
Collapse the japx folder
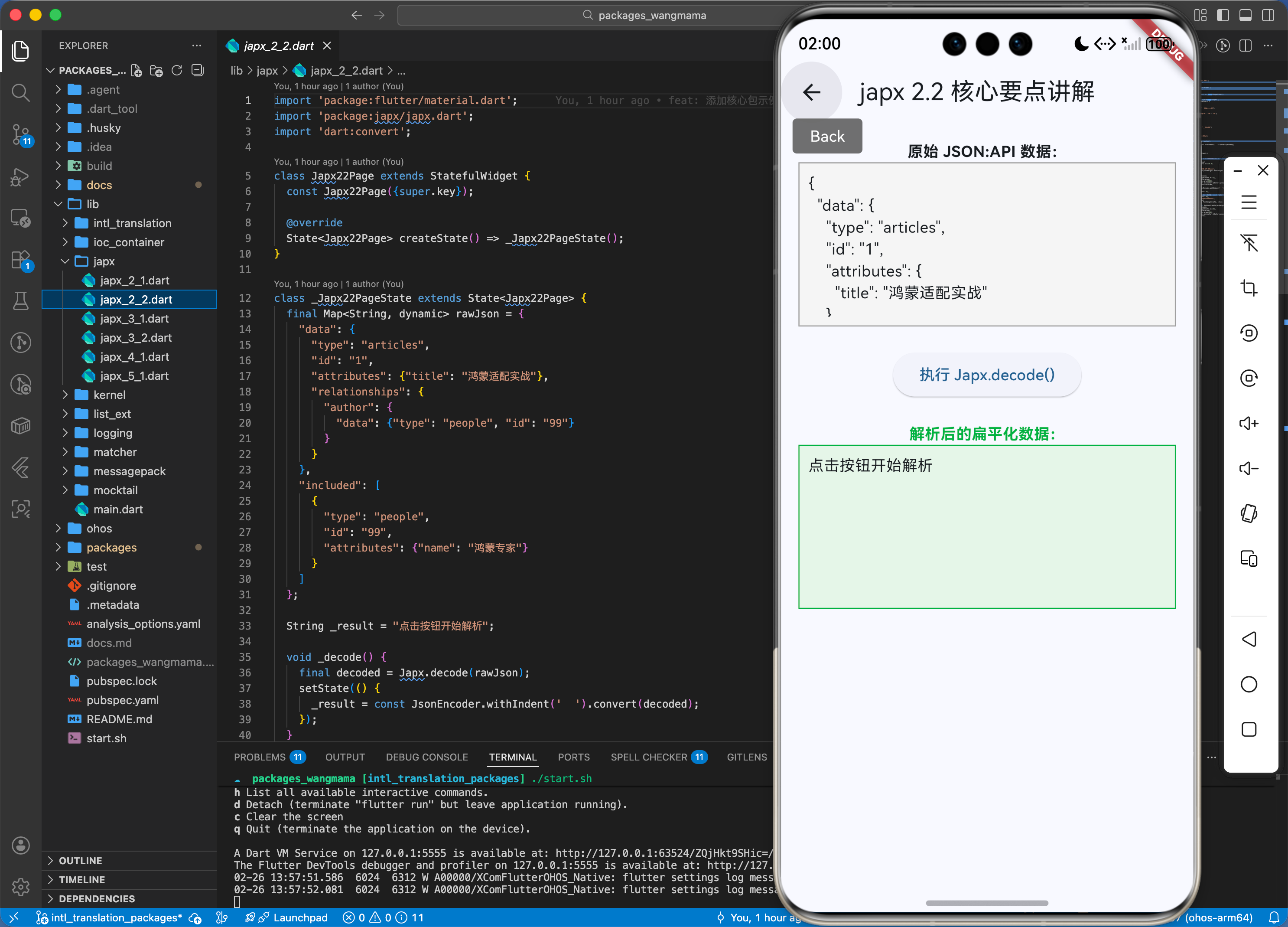coord(103,261)
